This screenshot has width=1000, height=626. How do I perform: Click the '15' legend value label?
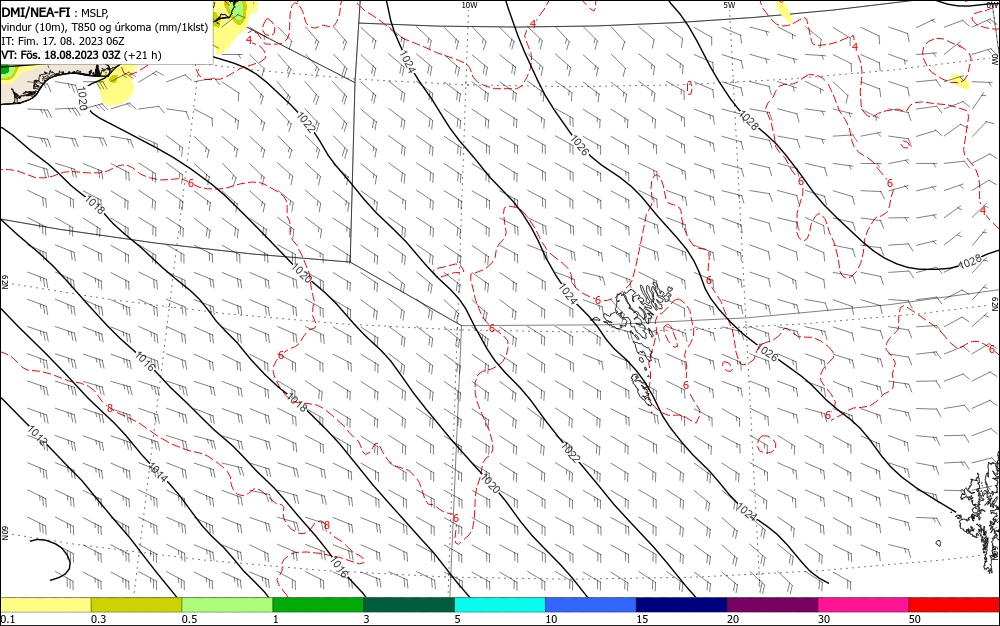coord(642,619)
